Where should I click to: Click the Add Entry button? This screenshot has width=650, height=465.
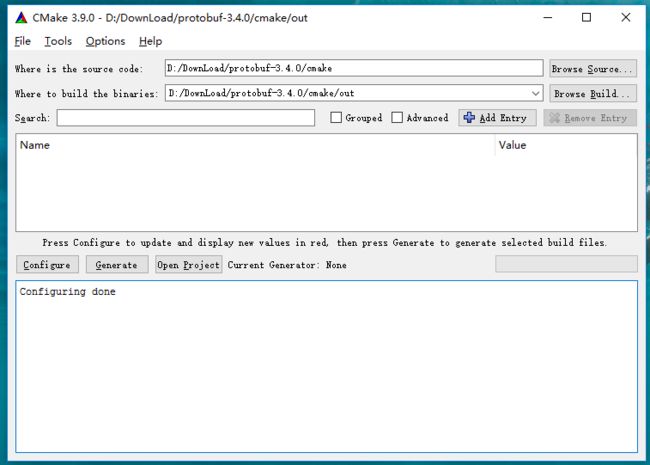coord(497,118)
